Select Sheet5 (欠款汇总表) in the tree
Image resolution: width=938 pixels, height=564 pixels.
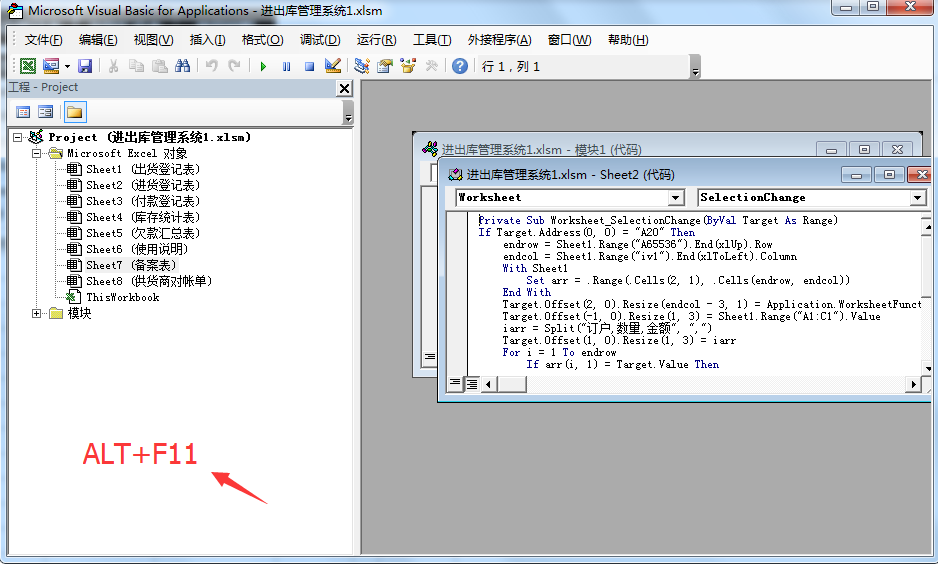[x=133, y=233]
